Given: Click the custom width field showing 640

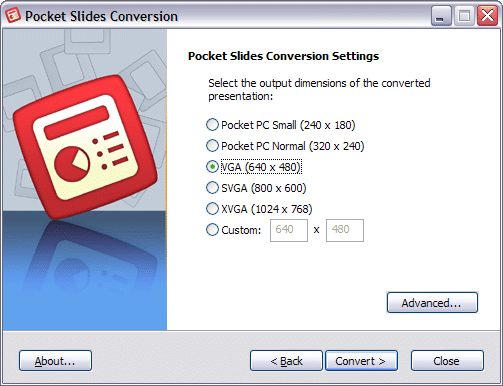Looking at the screenshot, I should pos(289,230).
